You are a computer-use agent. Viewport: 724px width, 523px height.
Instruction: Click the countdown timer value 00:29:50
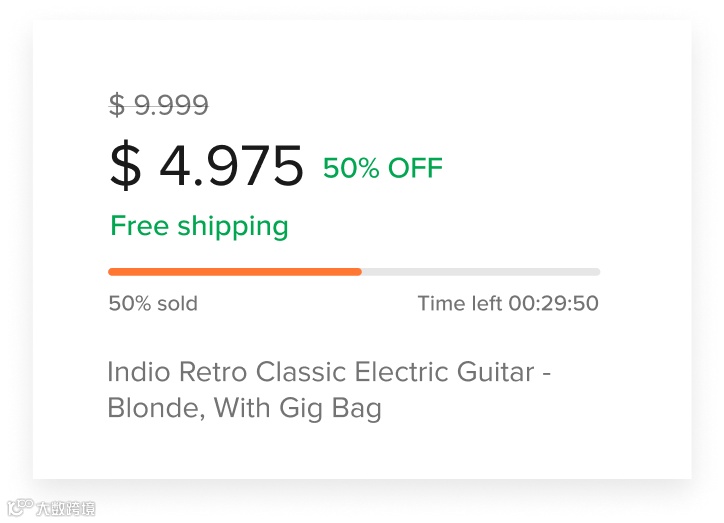tap(553, 303)
